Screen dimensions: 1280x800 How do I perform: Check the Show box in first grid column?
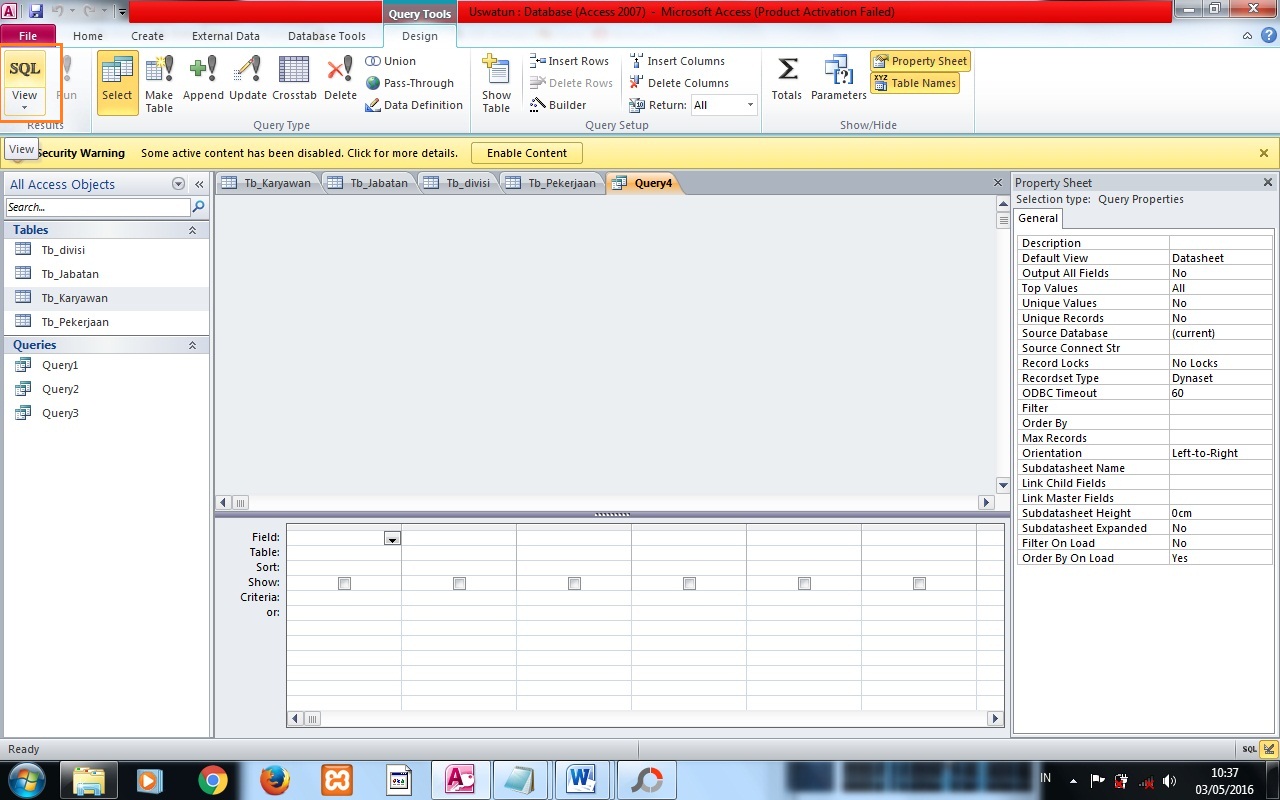pyautogui.click(x=344, y=583)
